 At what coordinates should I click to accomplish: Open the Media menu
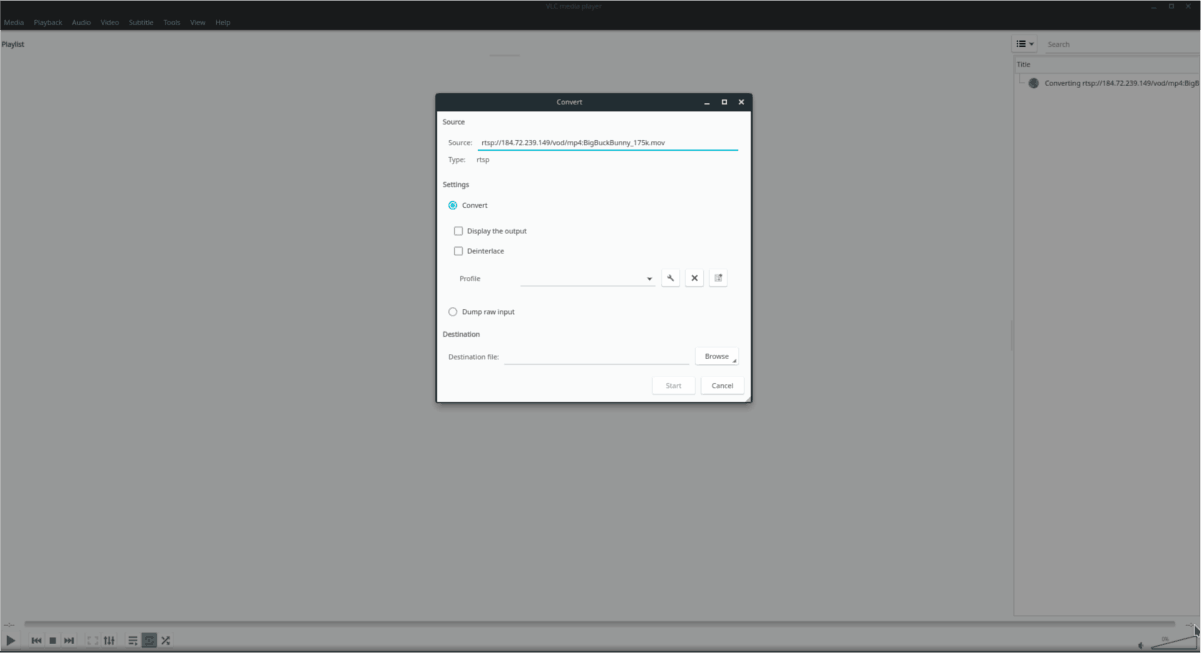click(x=13, y=22)
